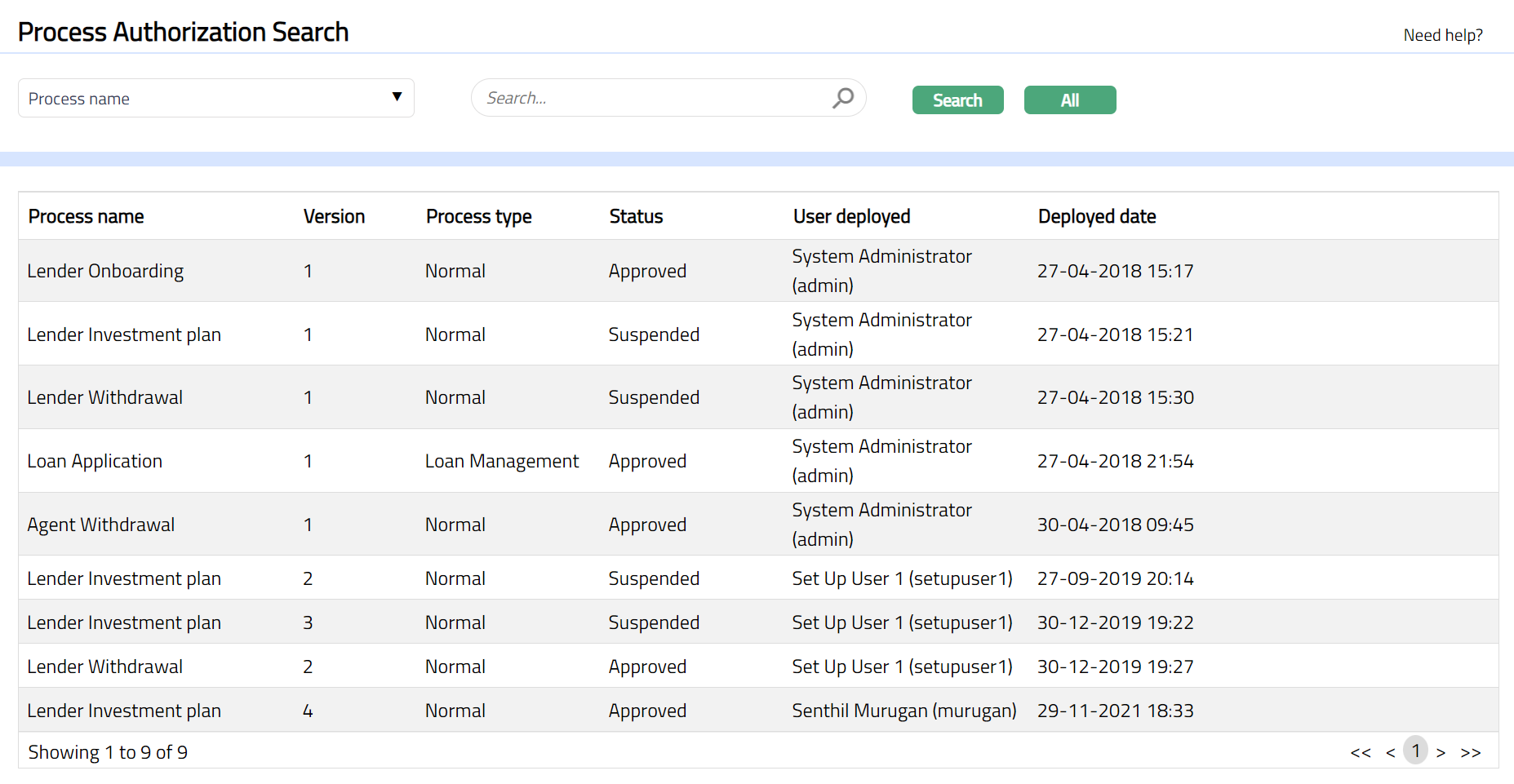Click Process Authorization Search page title
Screen dimensions: 1514x784
[x=184, y=32]
